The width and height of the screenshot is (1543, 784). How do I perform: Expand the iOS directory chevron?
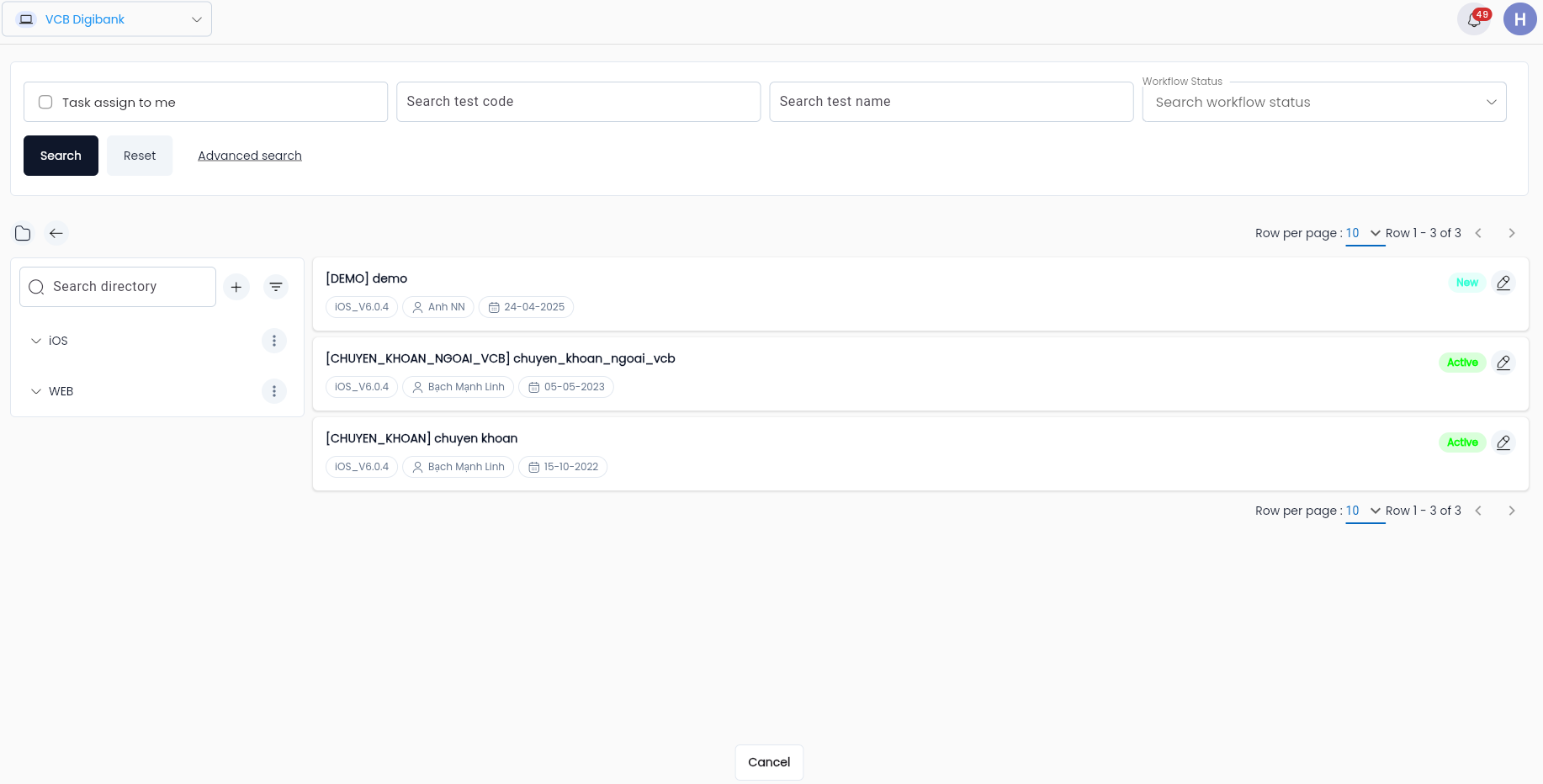tap(36, 341)
